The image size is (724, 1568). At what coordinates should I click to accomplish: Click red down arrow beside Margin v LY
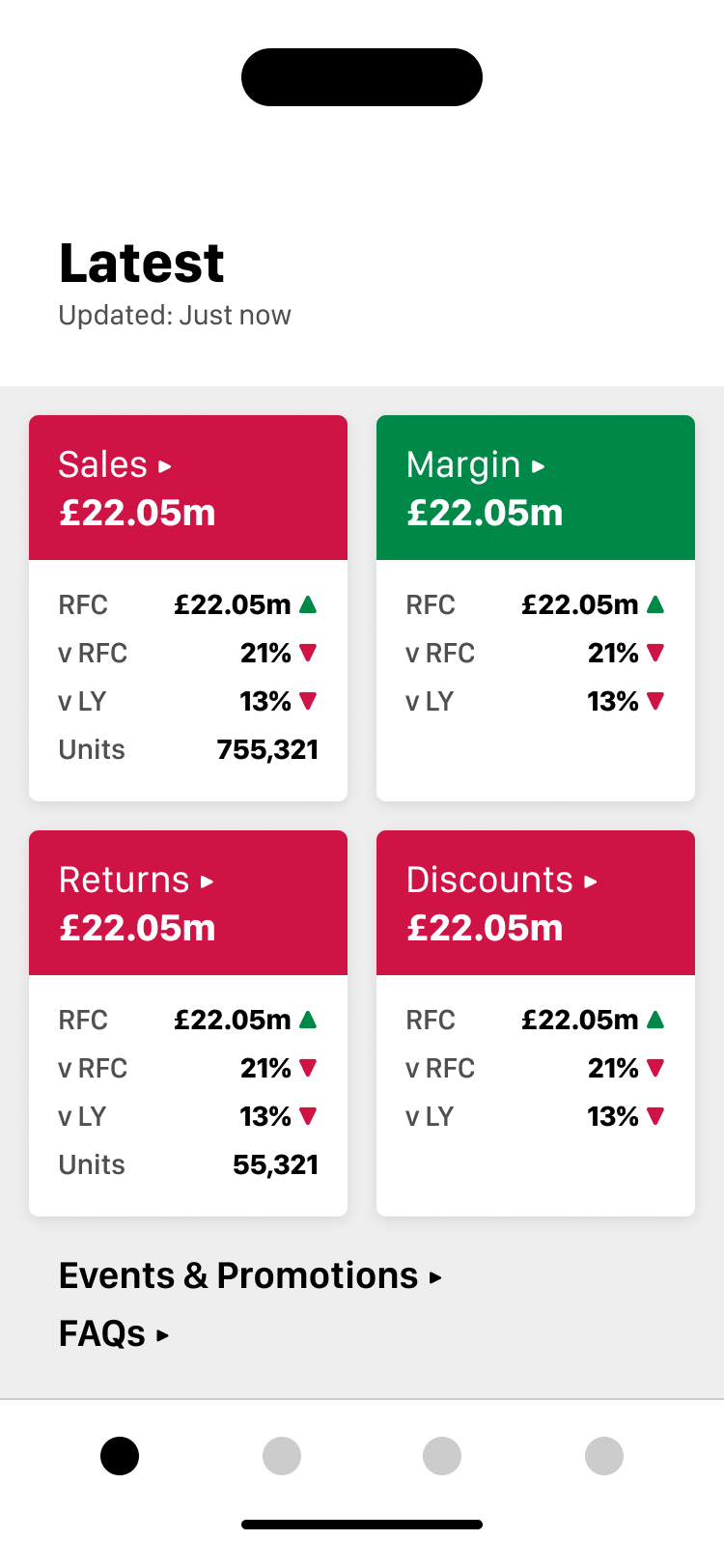click(655, 702)
